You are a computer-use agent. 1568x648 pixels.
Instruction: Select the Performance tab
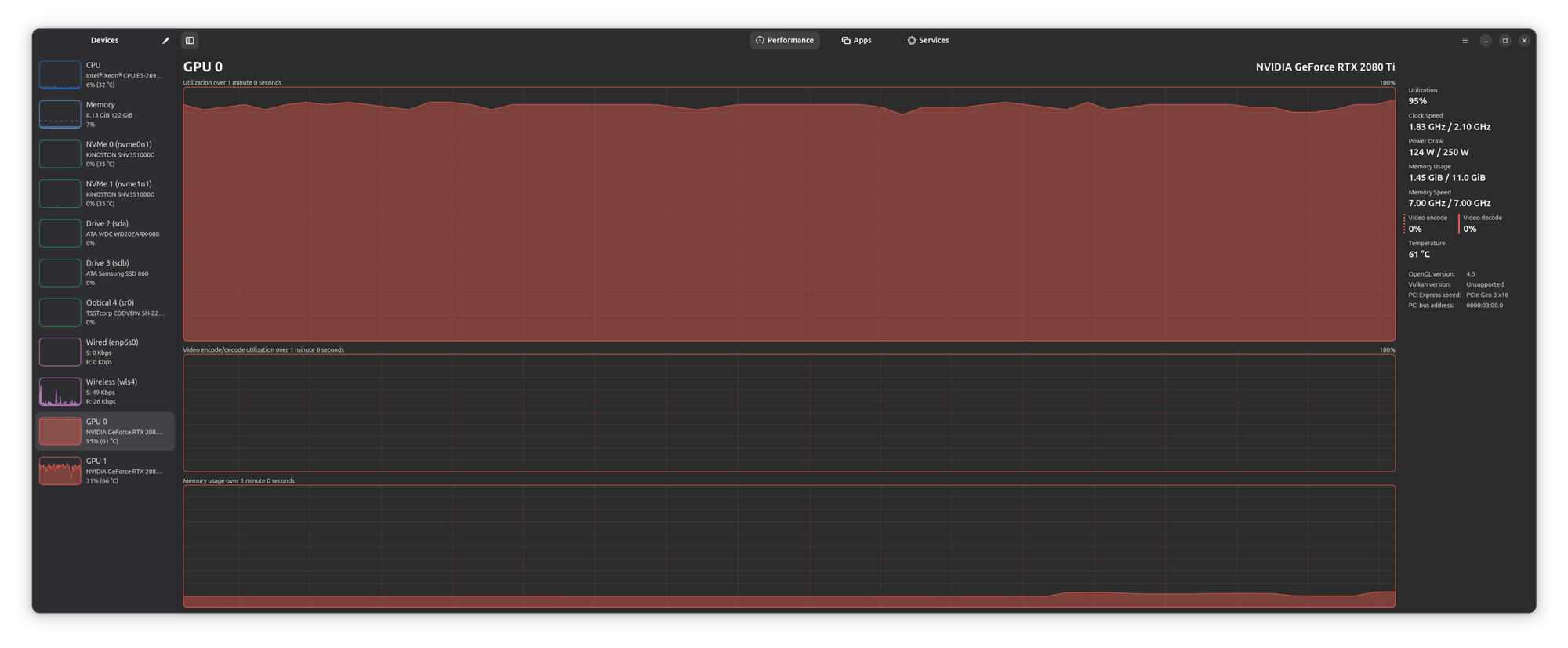(x=784, y=41)
